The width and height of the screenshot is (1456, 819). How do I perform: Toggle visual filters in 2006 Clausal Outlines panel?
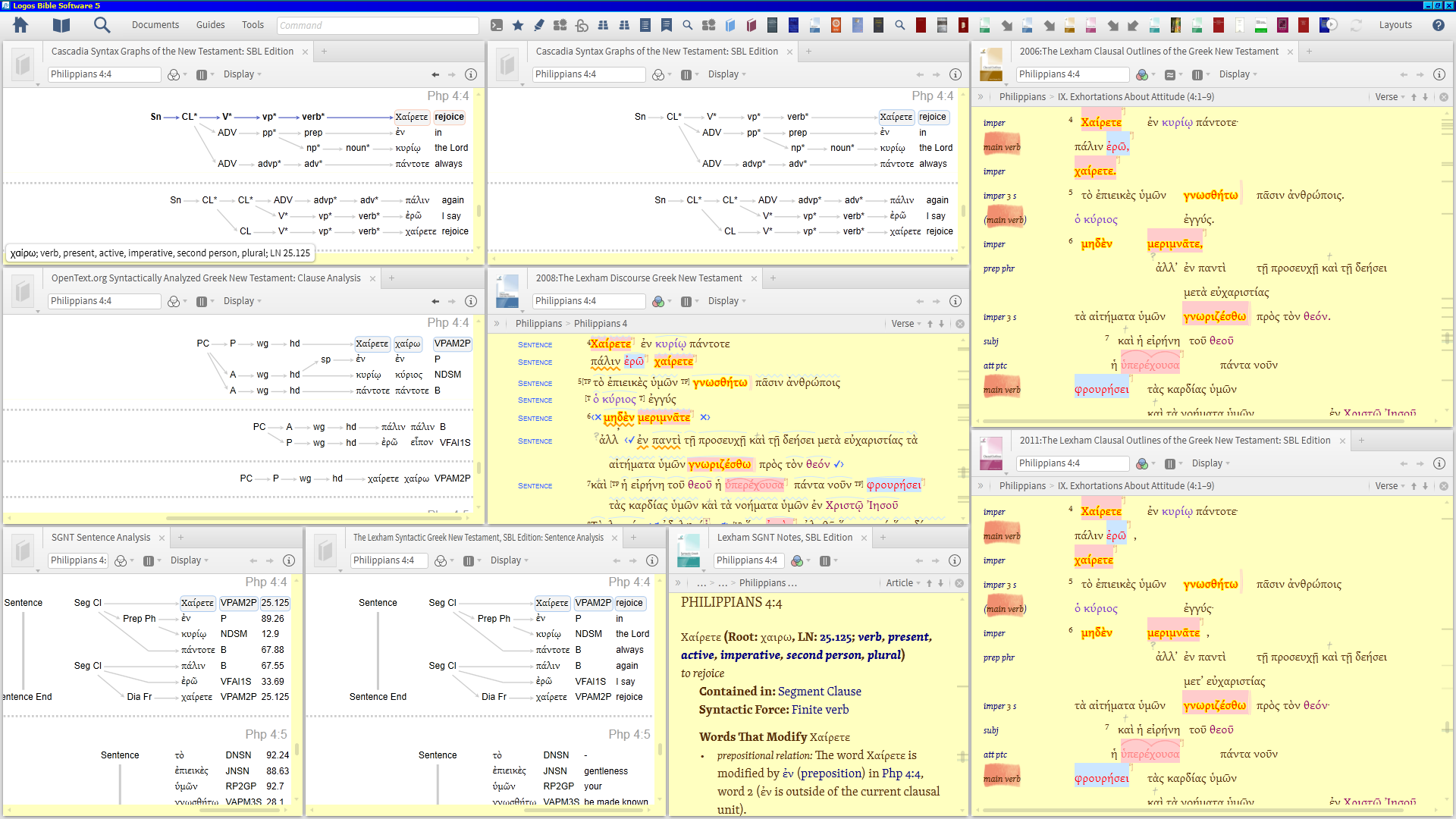[x=1142, y=74]
